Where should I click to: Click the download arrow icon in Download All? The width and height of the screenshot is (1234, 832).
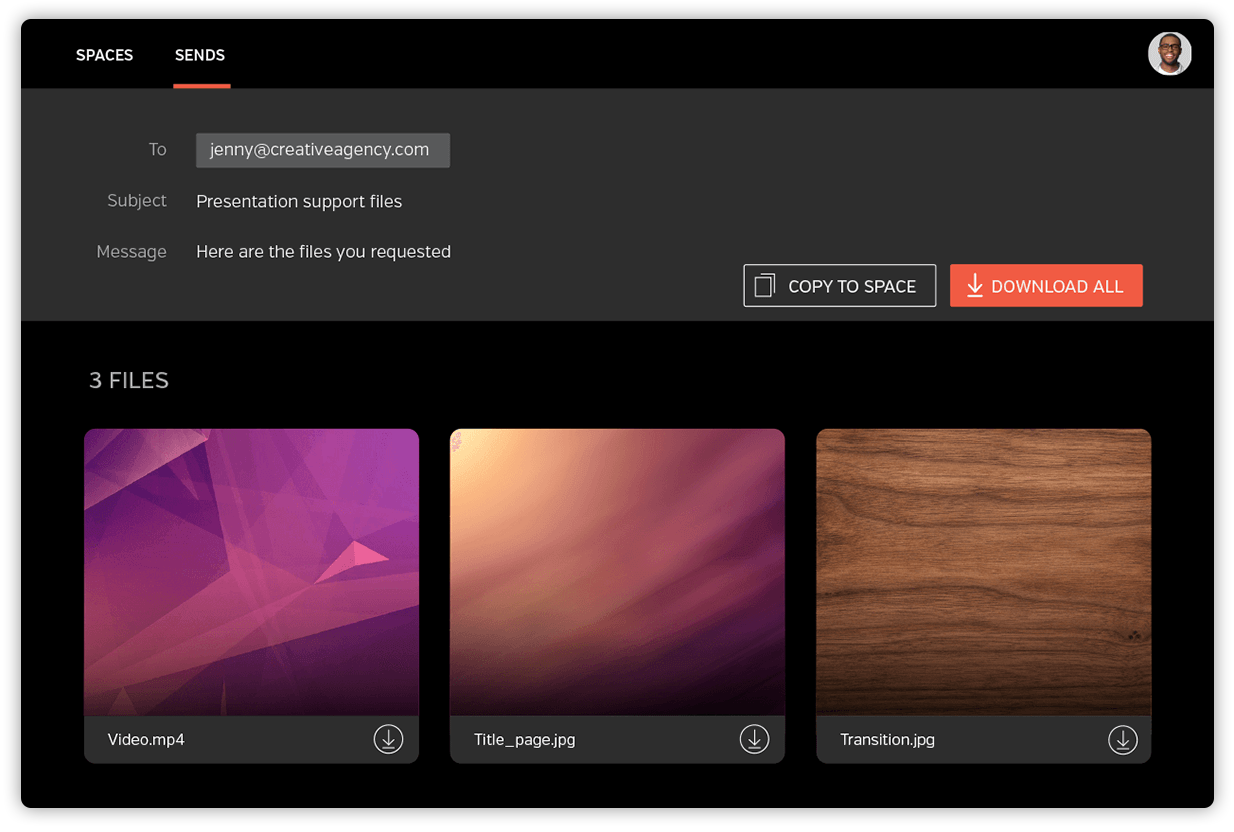pyautogui.click(x=974, y=285)
